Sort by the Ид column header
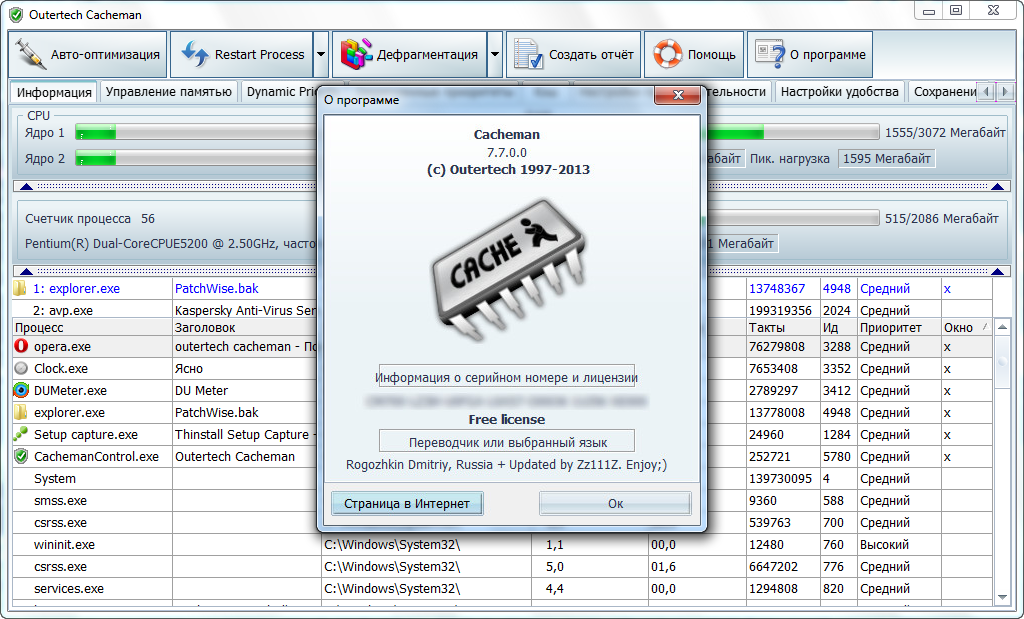 (x=838, y=327)
